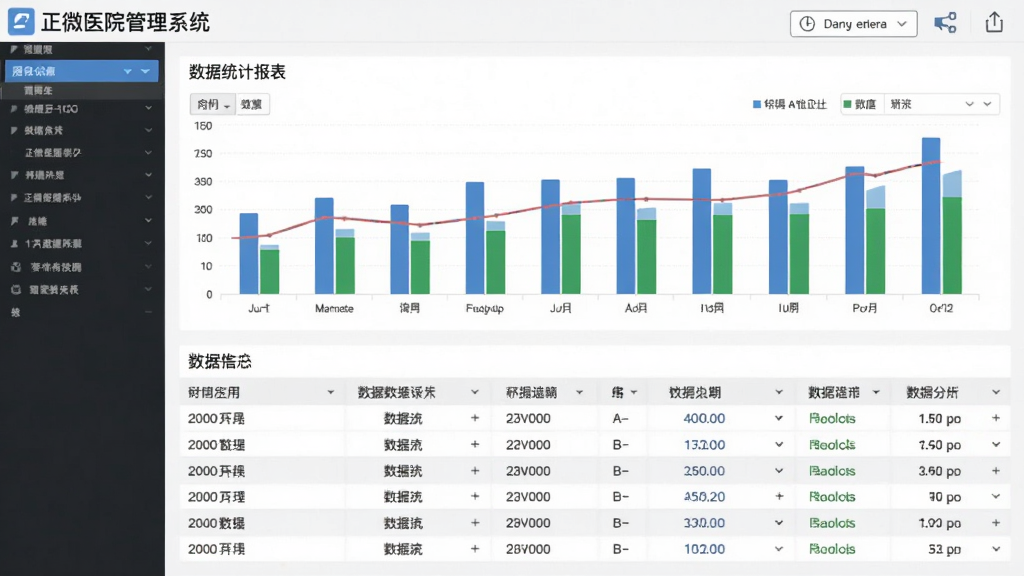
Task: Click the 250.00 value link
Action: tap(704, 471)
